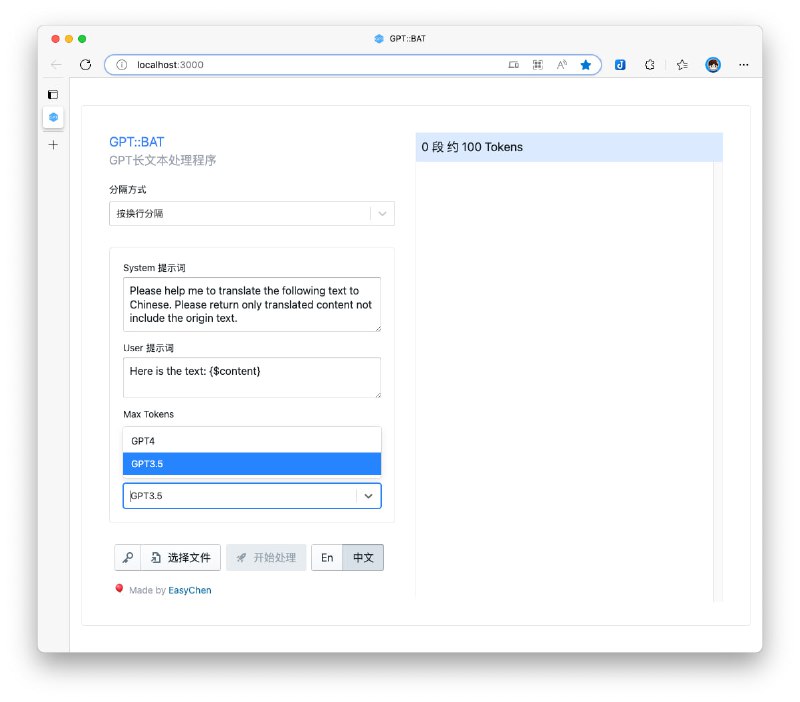Screen dimensions: 800x702
Task: Open the vertical tabs panel icon
Action: (x=53, y=94)
